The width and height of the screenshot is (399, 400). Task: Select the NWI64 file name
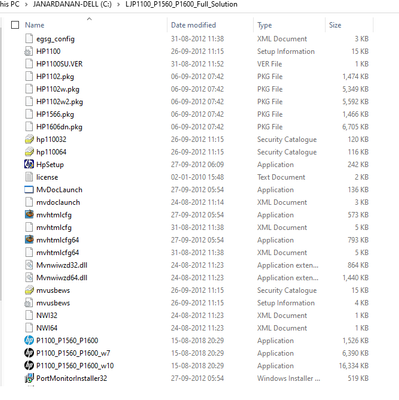coord(47,328)
